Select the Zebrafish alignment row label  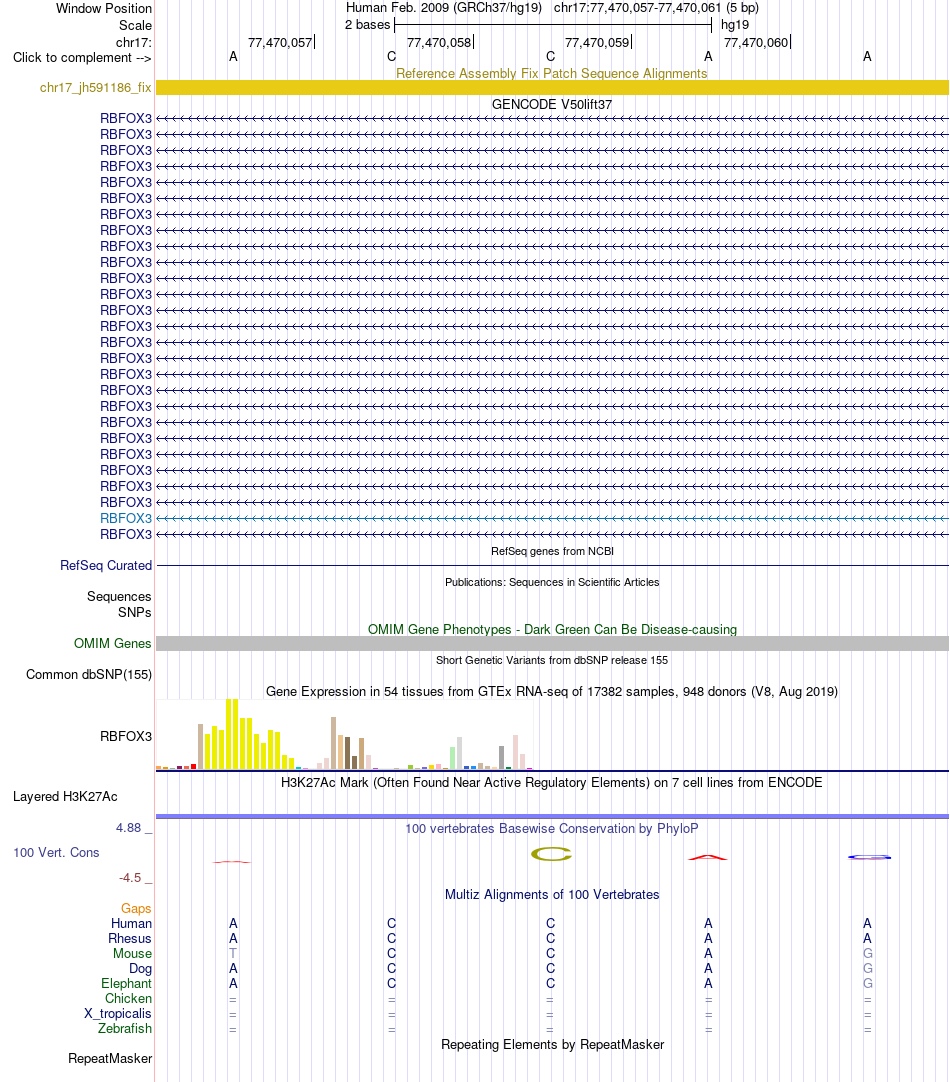[125, 1028]
